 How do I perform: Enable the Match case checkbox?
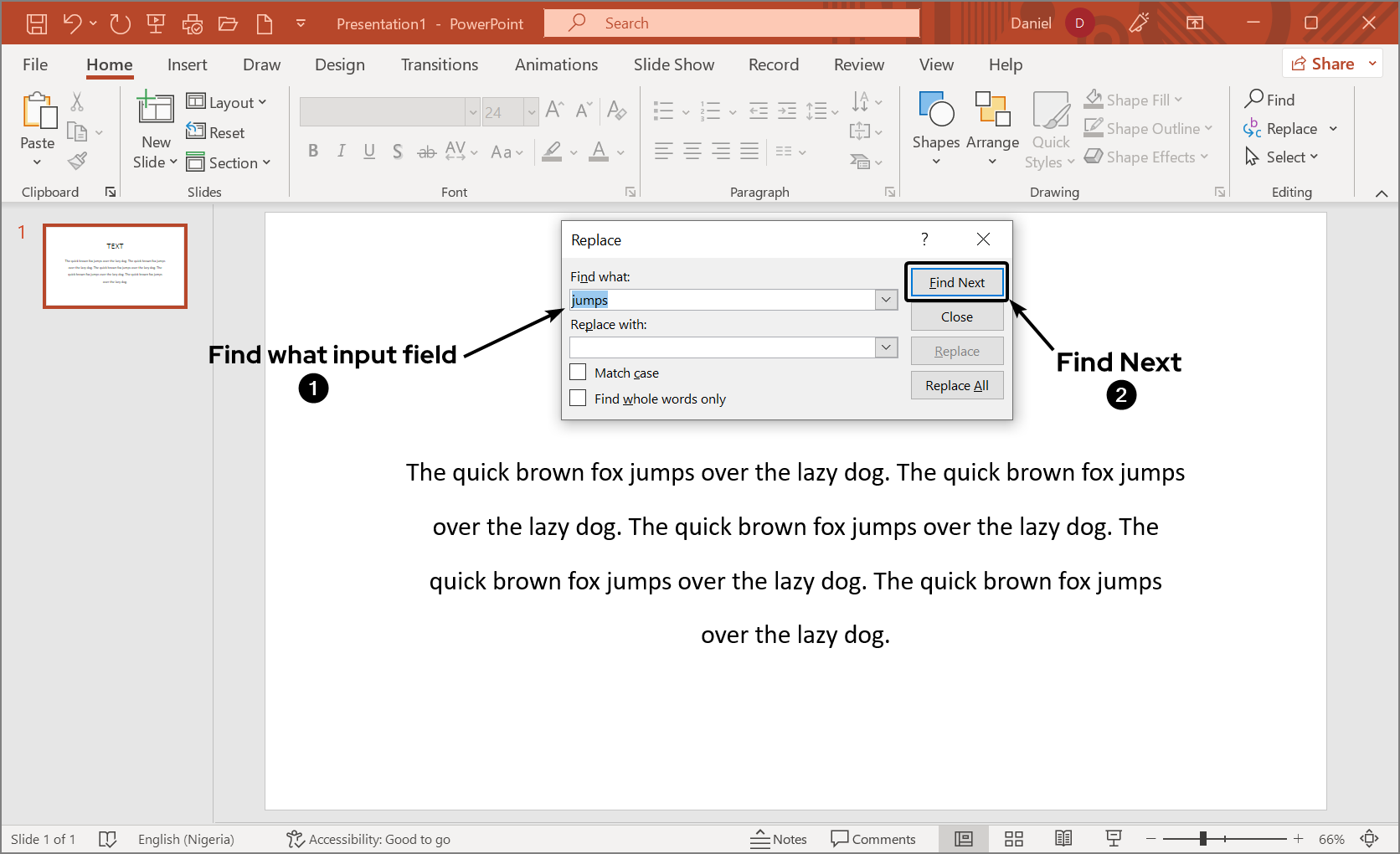click(x=578, y=373)
